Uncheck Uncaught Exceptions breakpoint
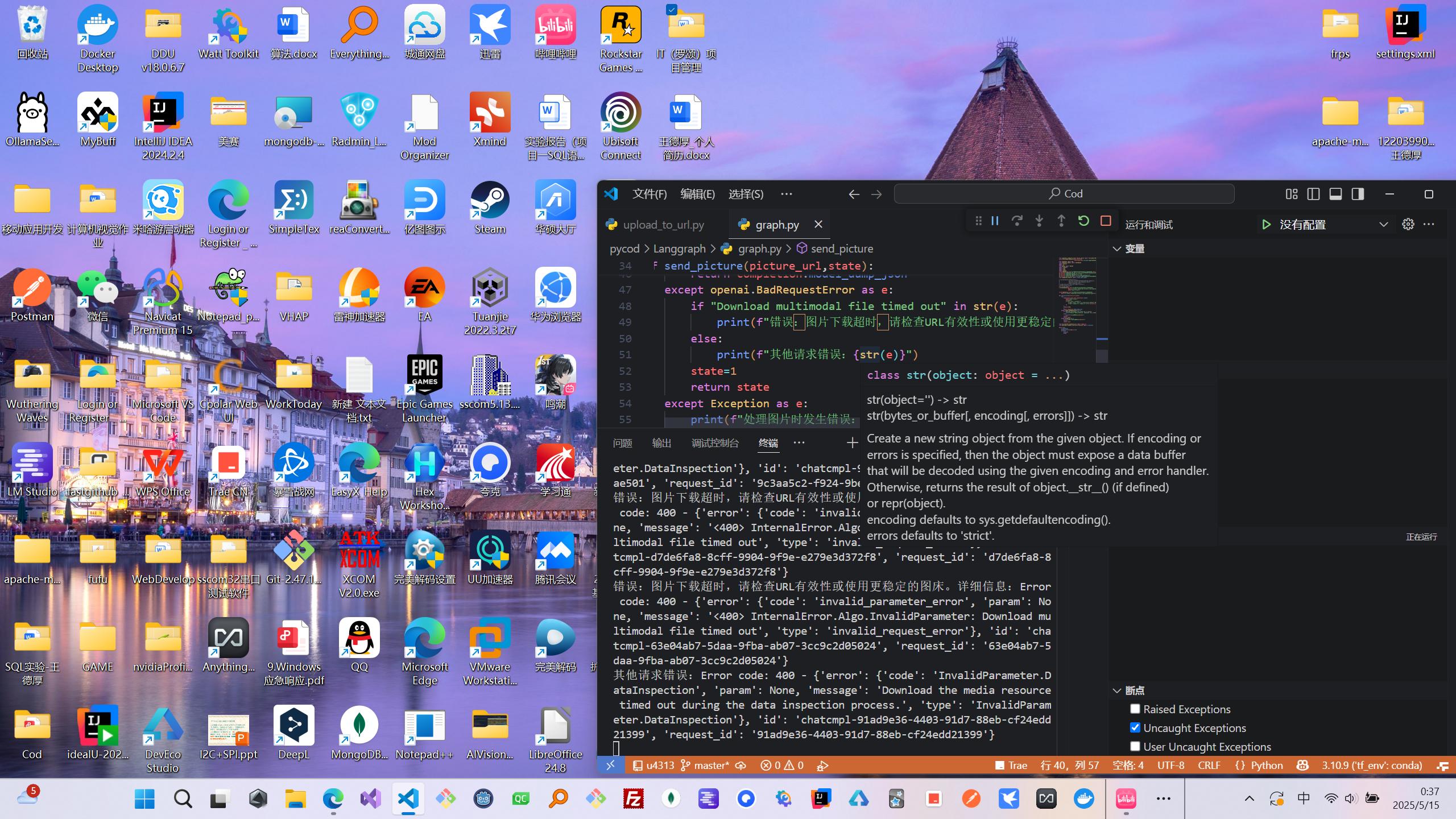Viewport: 1456px width, 819px height. (1135, 727)
